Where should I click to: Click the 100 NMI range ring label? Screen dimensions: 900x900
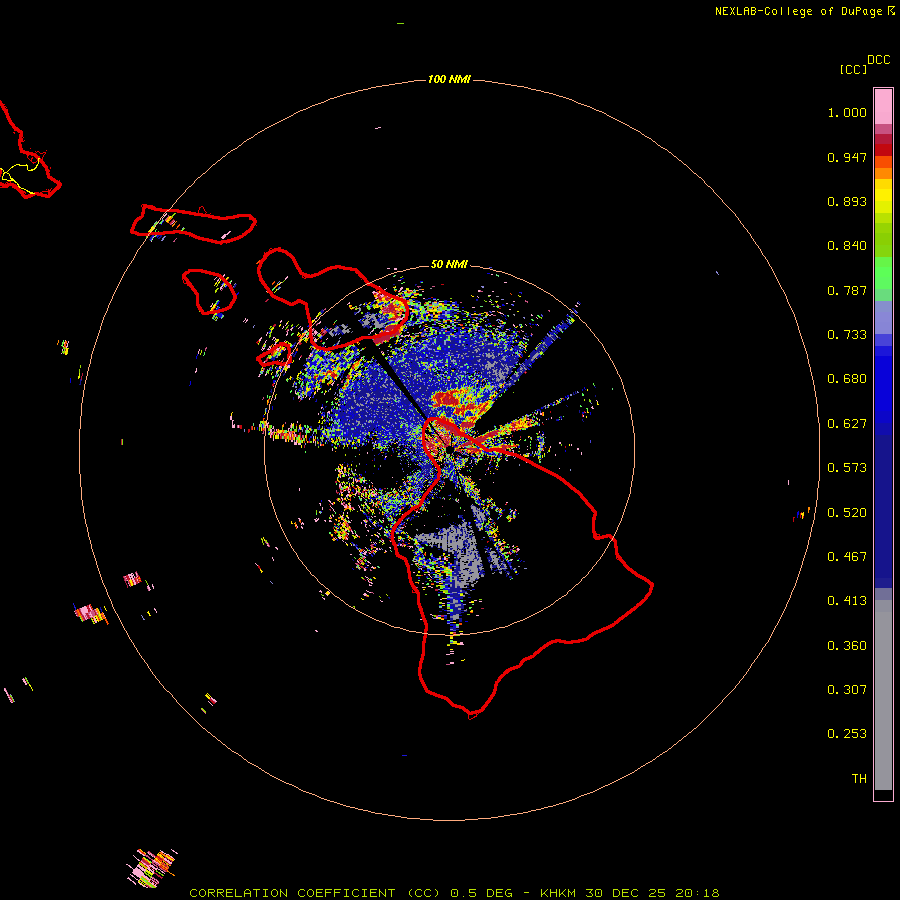[449, 79]
